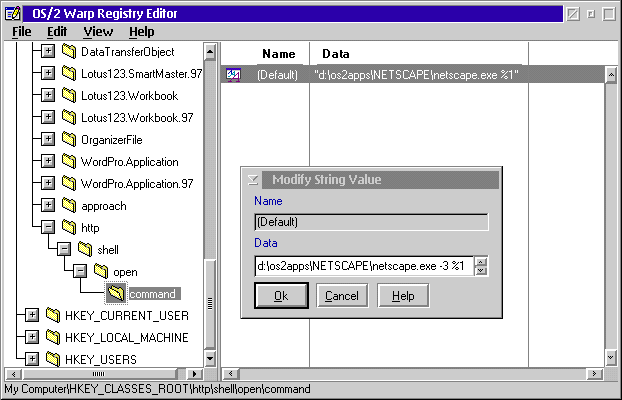
Task: Collapse the http tree node
Action: point(47,227)
